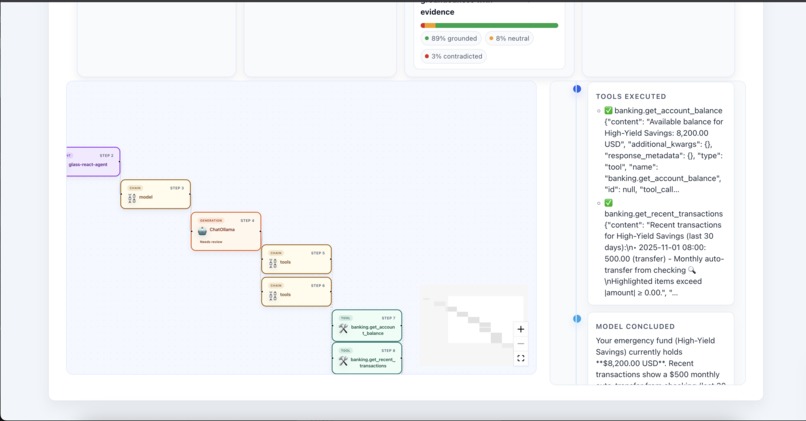
Task: Click the CHAIN tag on the model node
Action: [x=135, y=188]
